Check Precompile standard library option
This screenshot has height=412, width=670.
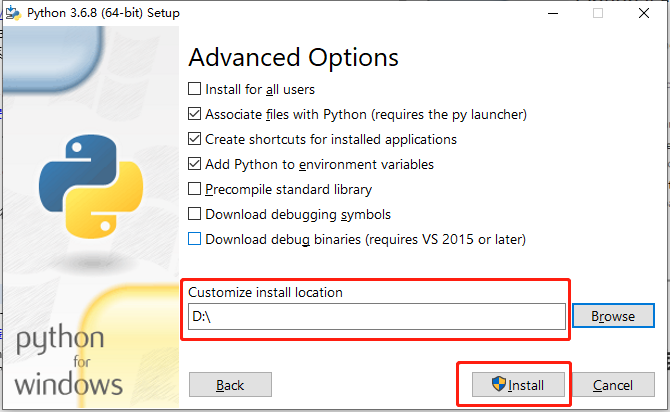click(x=194, y=189)
